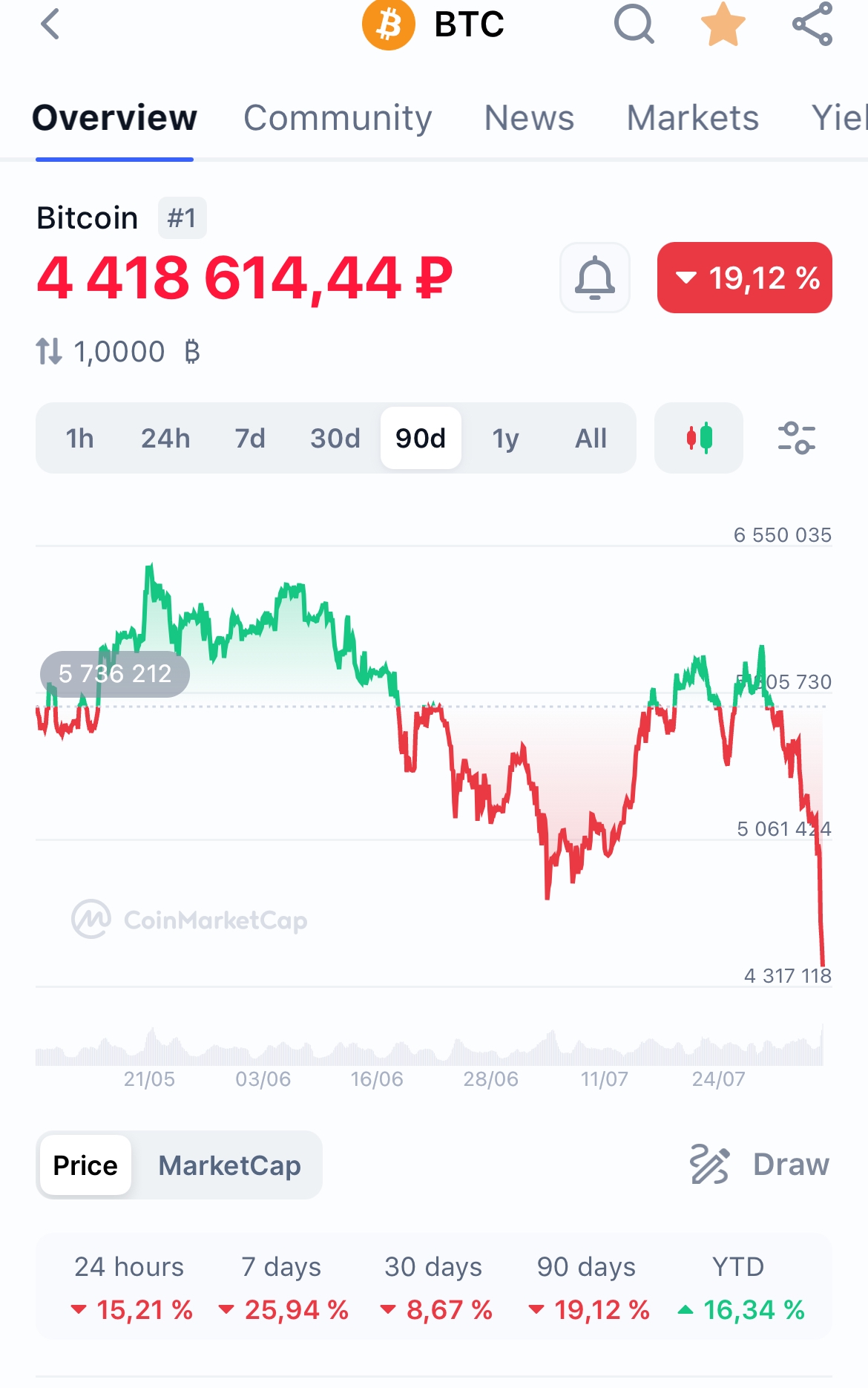Switch to the Community tab
The image size is (868, 1388).
338,118
